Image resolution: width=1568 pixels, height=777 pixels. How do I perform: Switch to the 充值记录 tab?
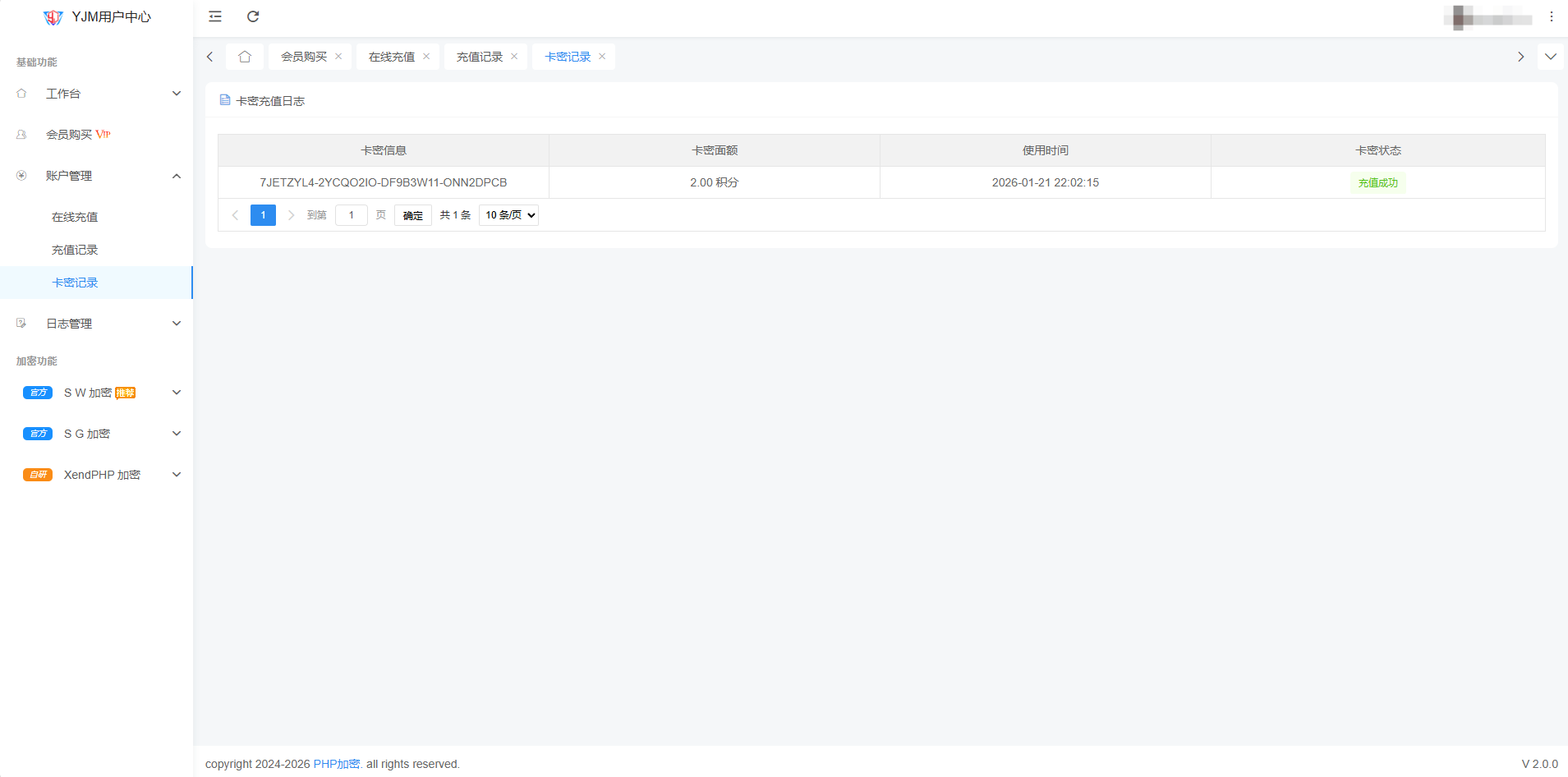(x=480, y=57)
